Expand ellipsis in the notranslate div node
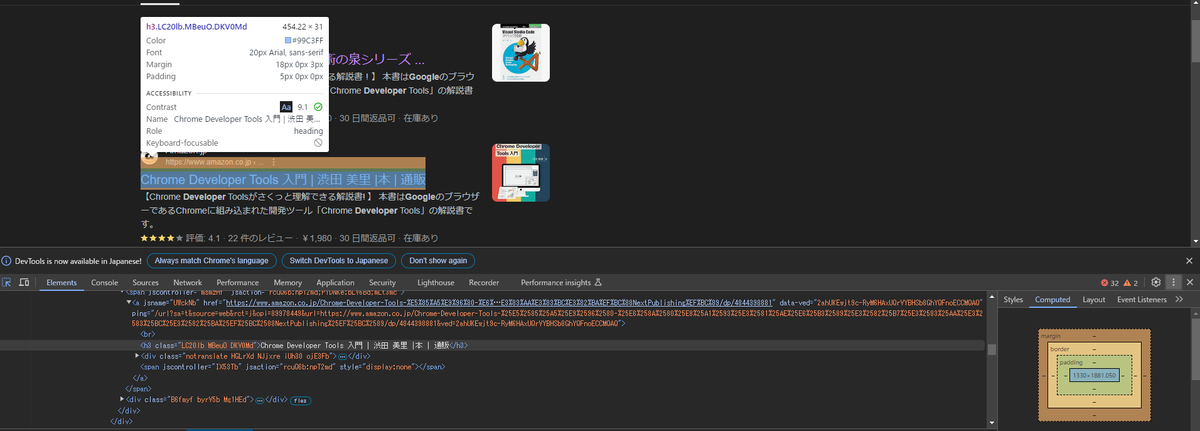1200x431 pixels. (342, 356)
